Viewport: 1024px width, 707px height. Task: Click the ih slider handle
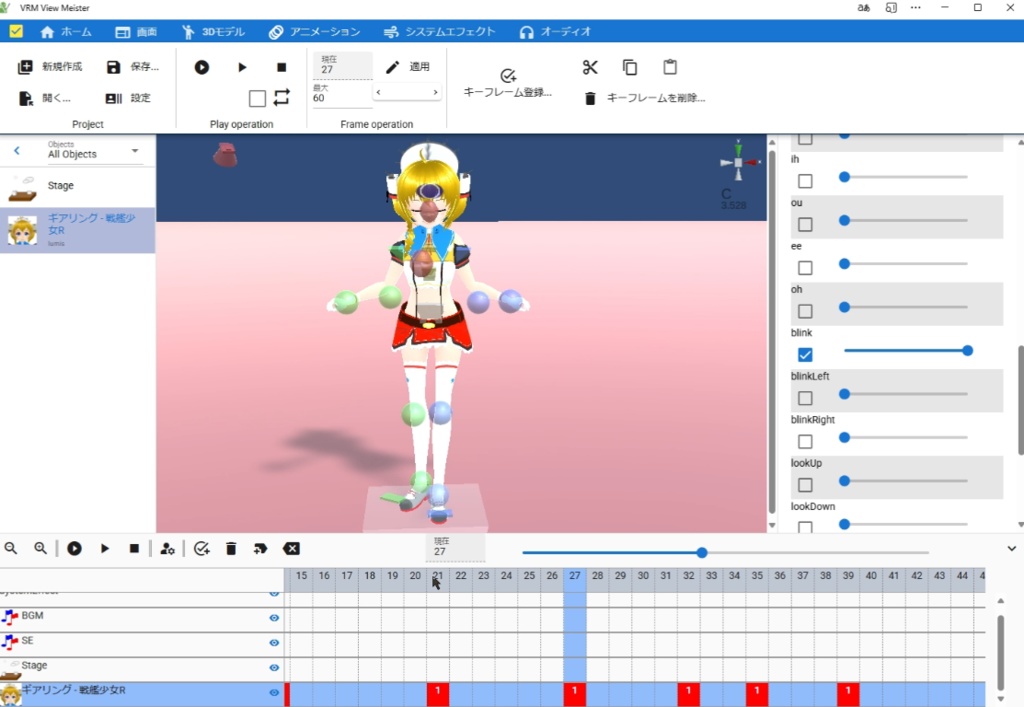(x=844, y=177)
